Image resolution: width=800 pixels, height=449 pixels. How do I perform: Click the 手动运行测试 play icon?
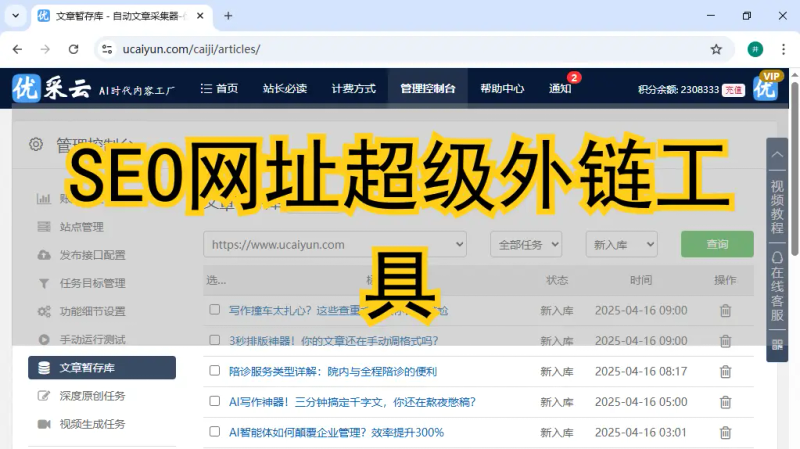(x=44, y=339)
